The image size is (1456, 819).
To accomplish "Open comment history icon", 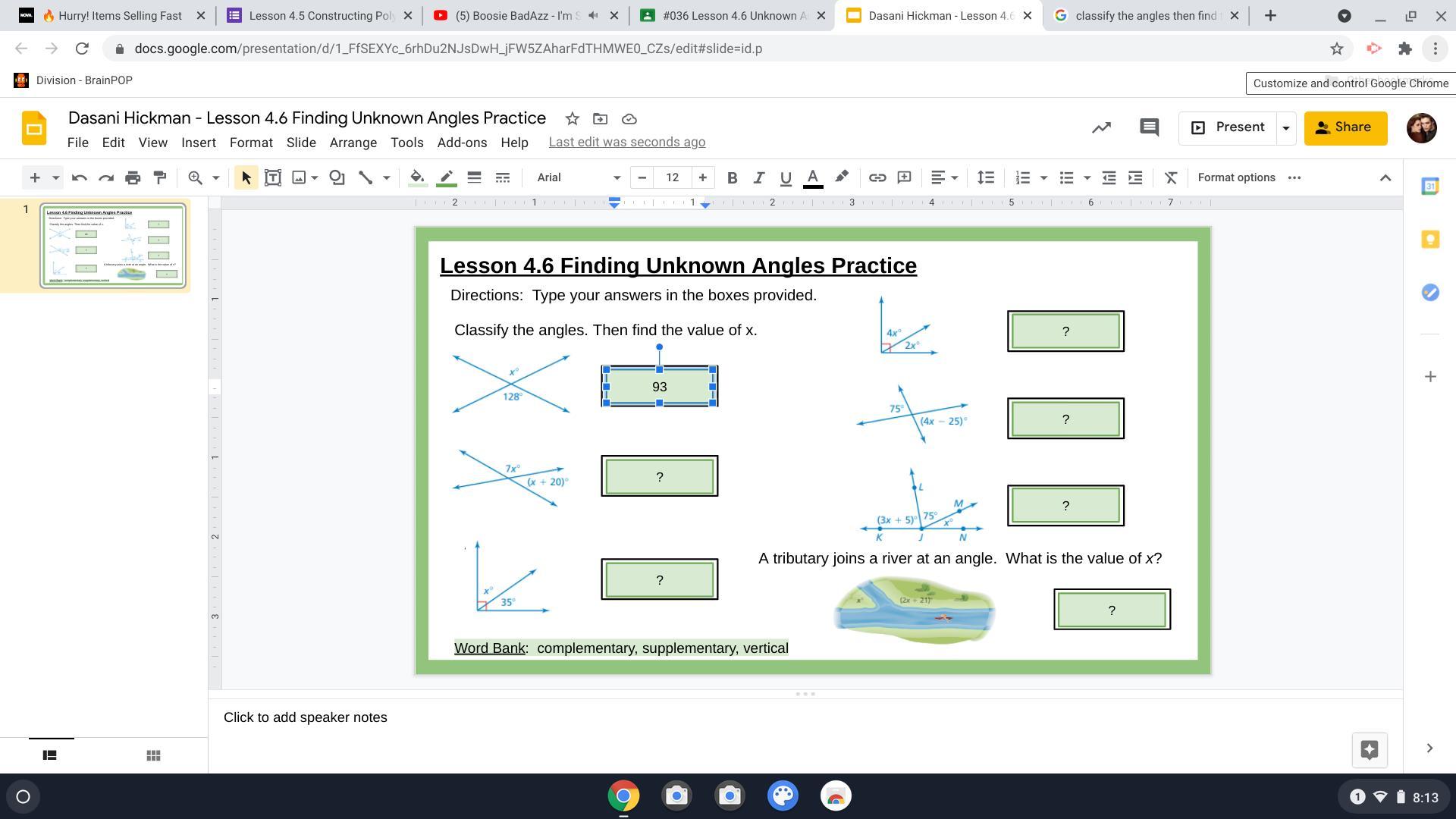I will [x=1149, y=127].
